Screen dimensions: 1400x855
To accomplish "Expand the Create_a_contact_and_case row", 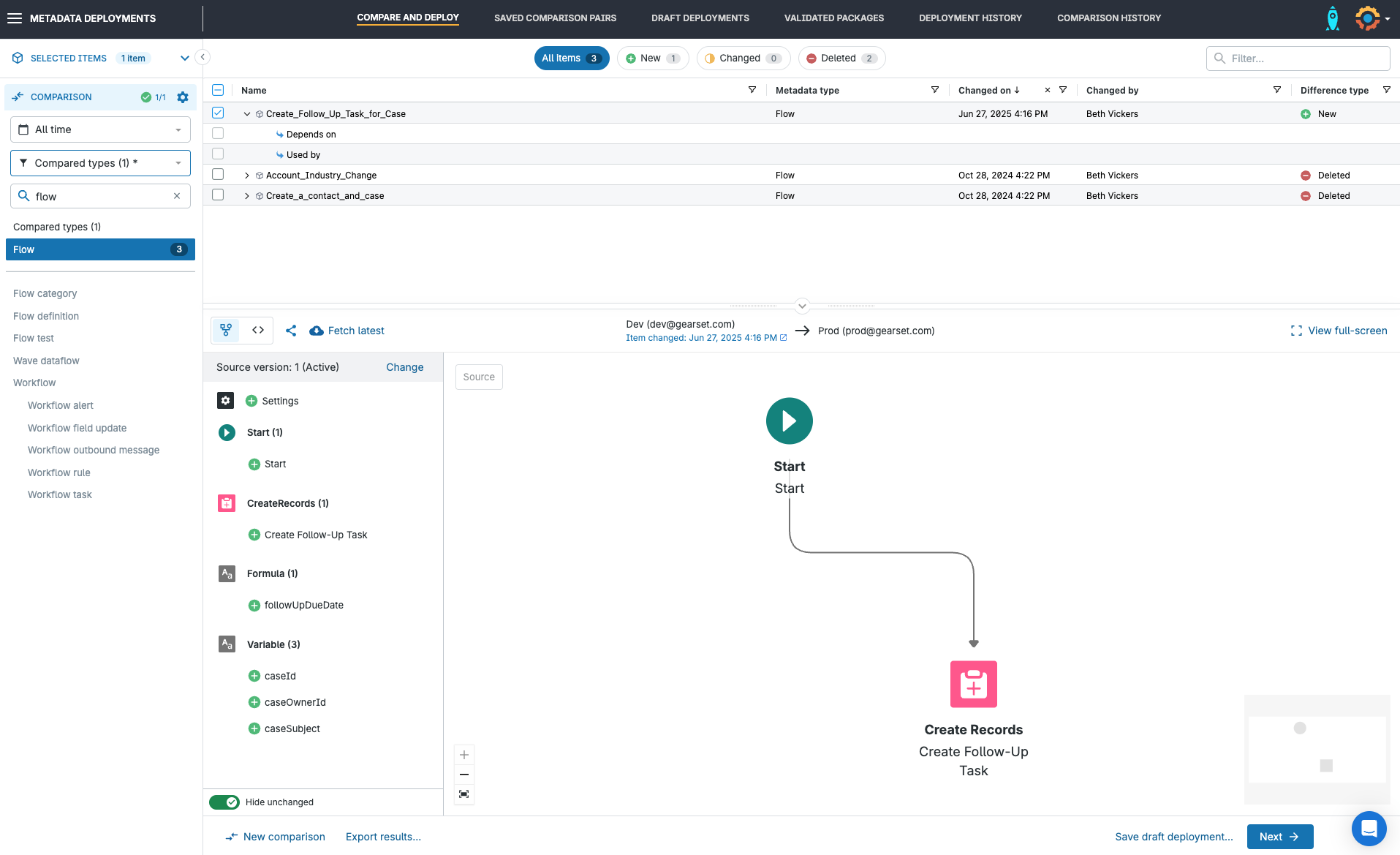I will tap(247, 196).
